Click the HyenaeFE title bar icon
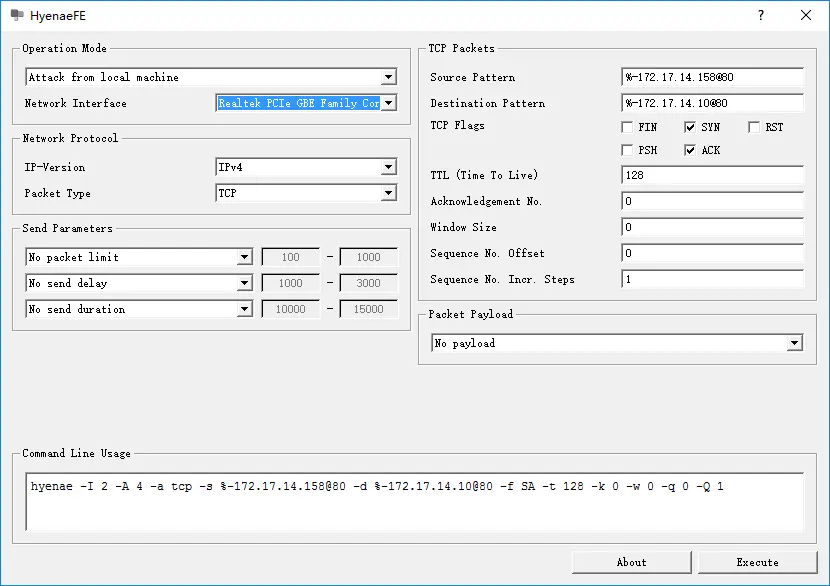830x586 pixels. [14, 15]
